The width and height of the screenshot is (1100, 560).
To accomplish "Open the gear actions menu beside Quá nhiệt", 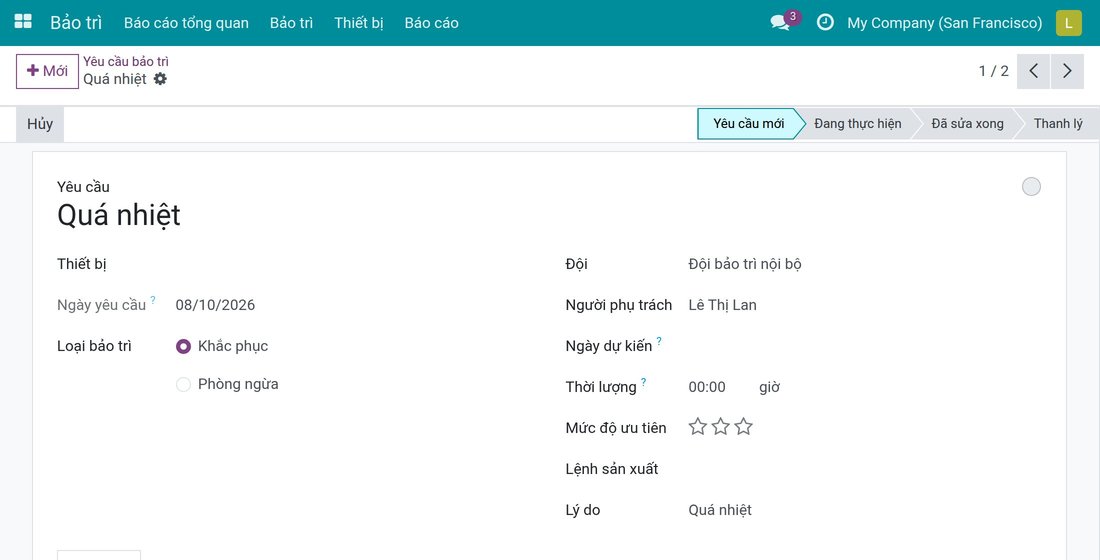I will (x=160, y=79).
